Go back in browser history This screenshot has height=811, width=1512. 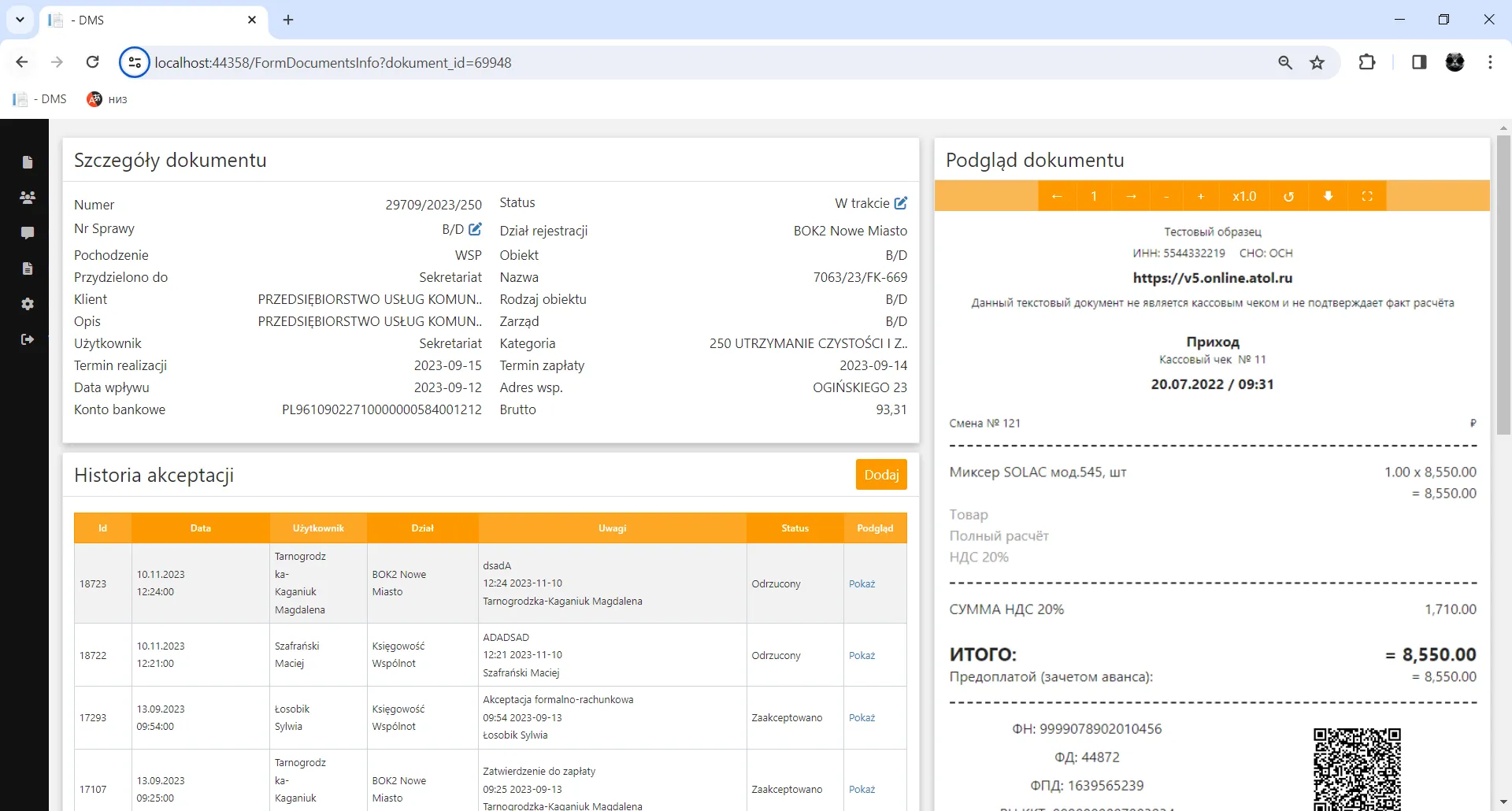pos(22,62)
